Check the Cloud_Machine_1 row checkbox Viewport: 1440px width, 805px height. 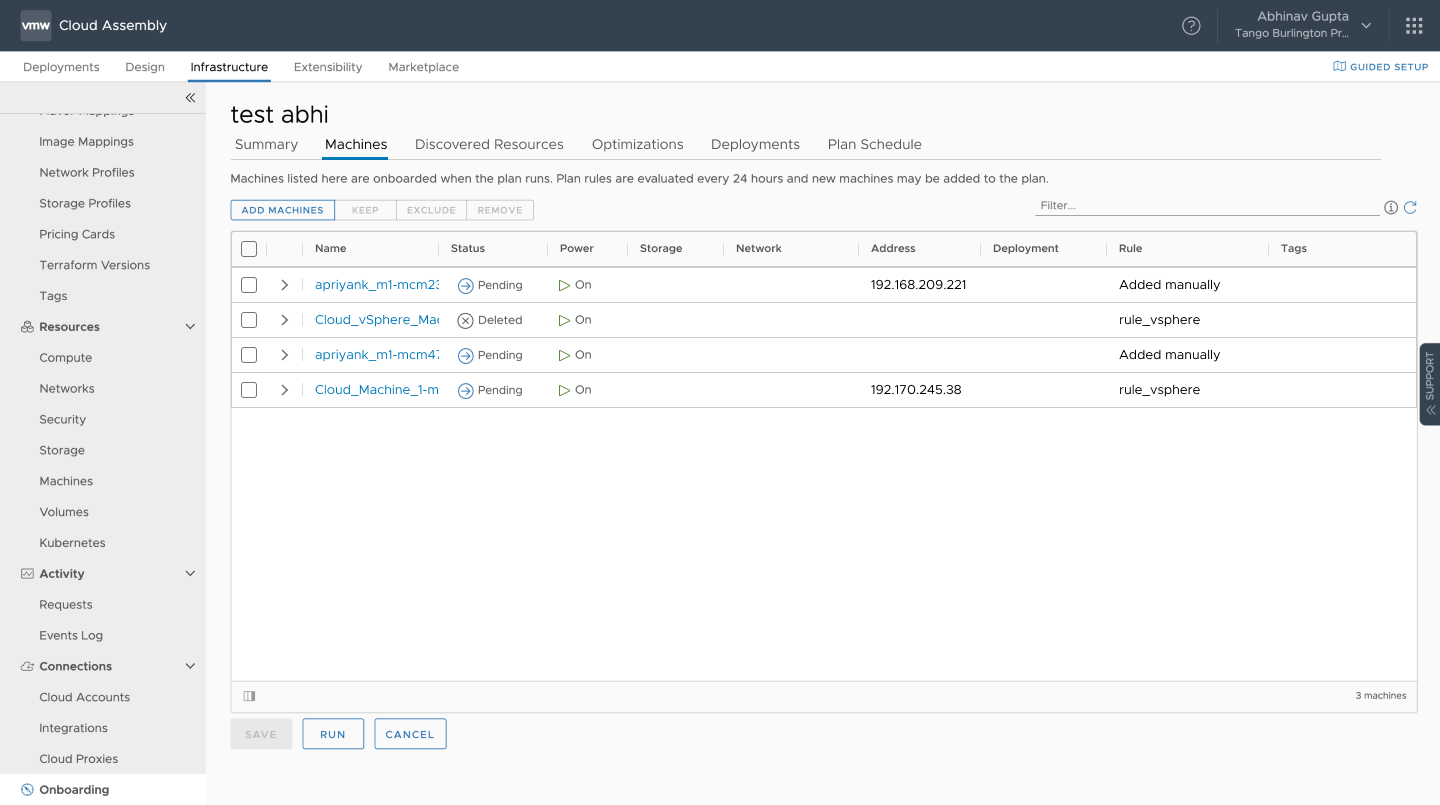[x=249, y=390]
